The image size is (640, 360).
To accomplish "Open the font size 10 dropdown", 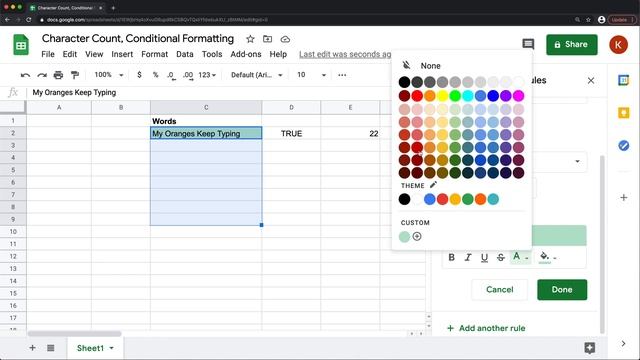I will pos(311,75).
